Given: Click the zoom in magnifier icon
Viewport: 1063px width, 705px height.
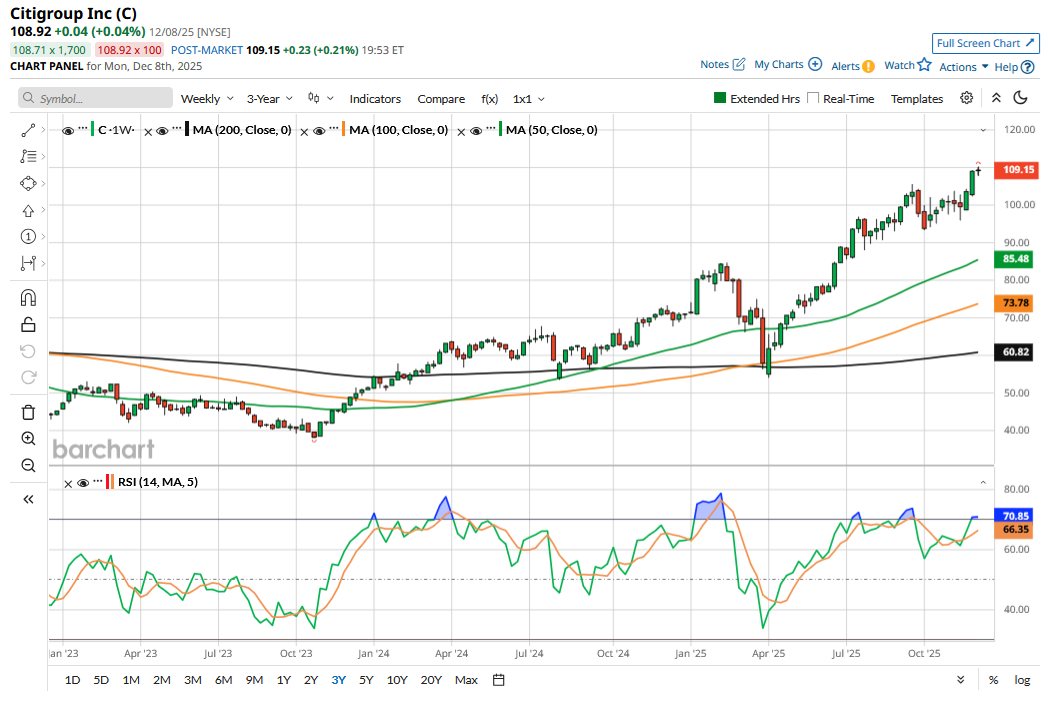Looking at the screenshot, I should (x=28, y=439).
